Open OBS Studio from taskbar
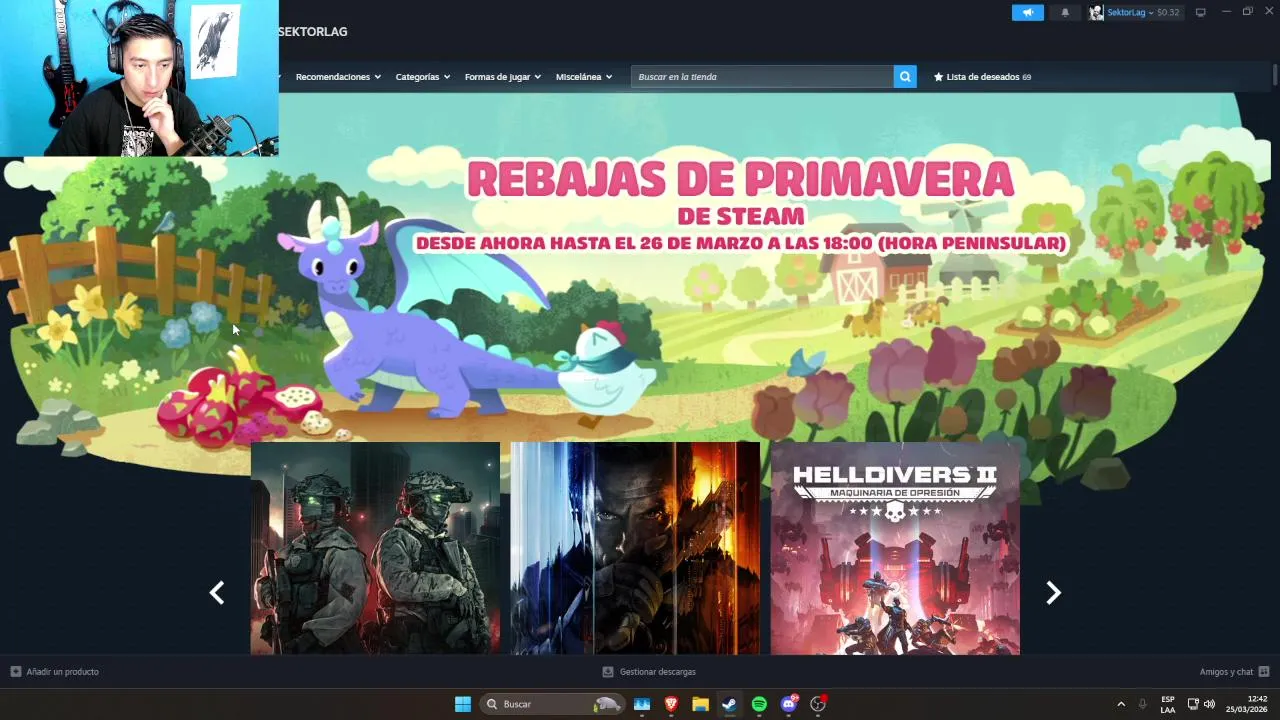 coord(818,704)
